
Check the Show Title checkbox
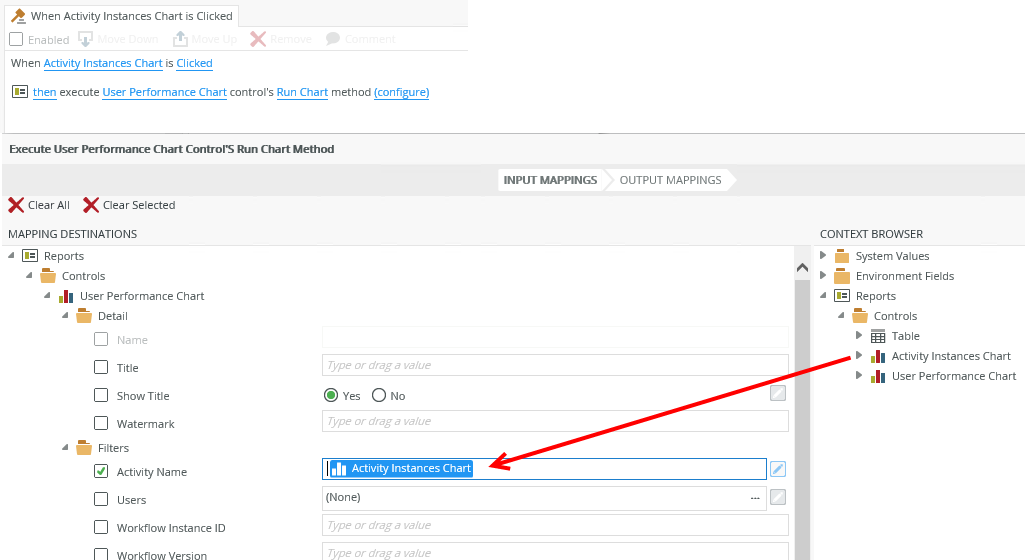click(x=101, y=395)
